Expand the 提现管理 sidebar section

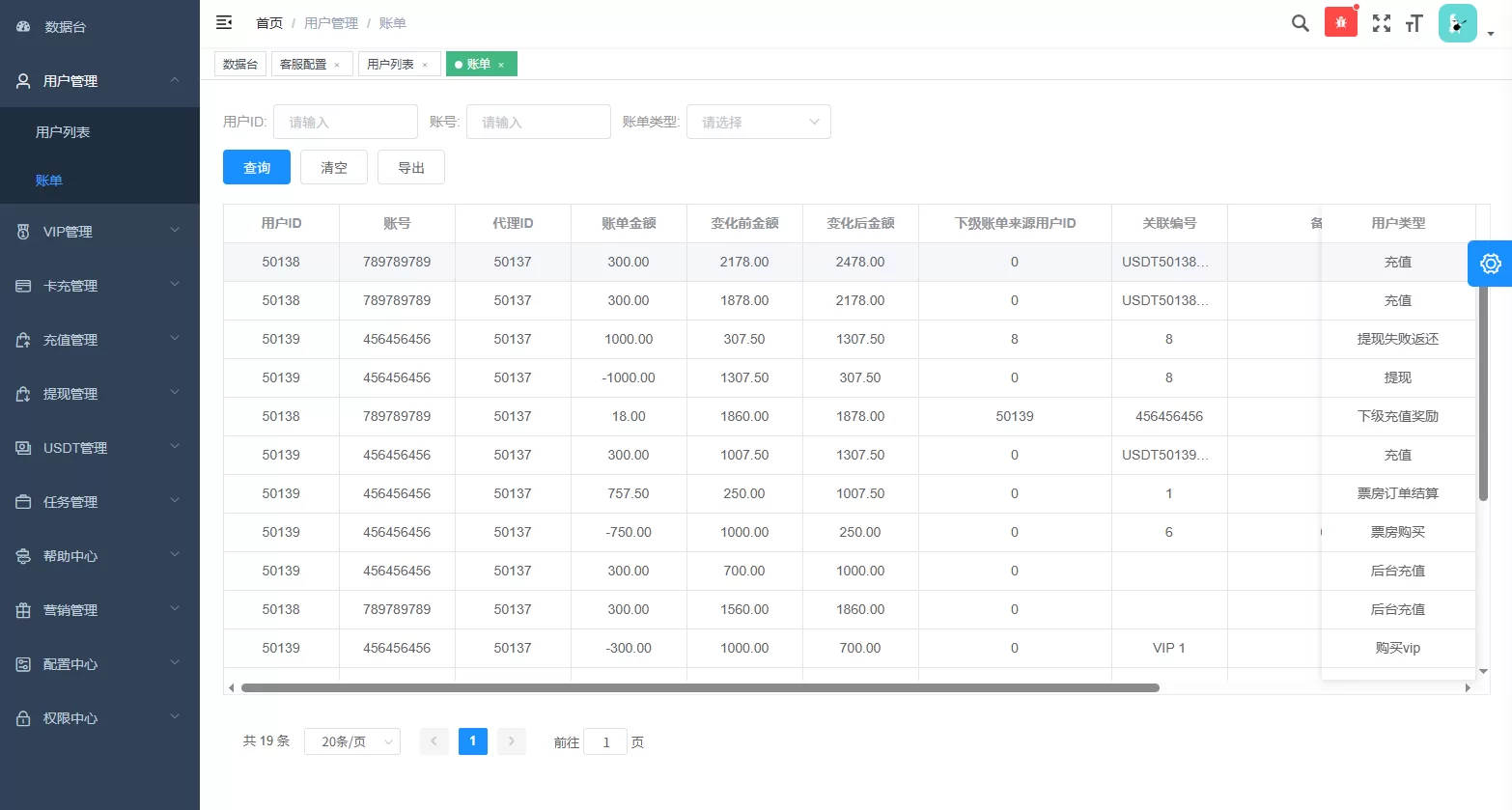[x=99, y=393]
